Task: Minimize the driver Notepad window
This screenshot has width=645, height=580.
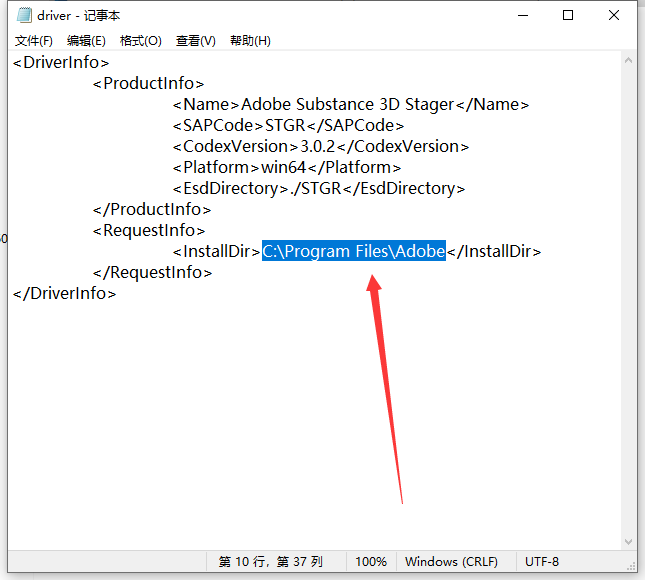Action: click(522, 15)
